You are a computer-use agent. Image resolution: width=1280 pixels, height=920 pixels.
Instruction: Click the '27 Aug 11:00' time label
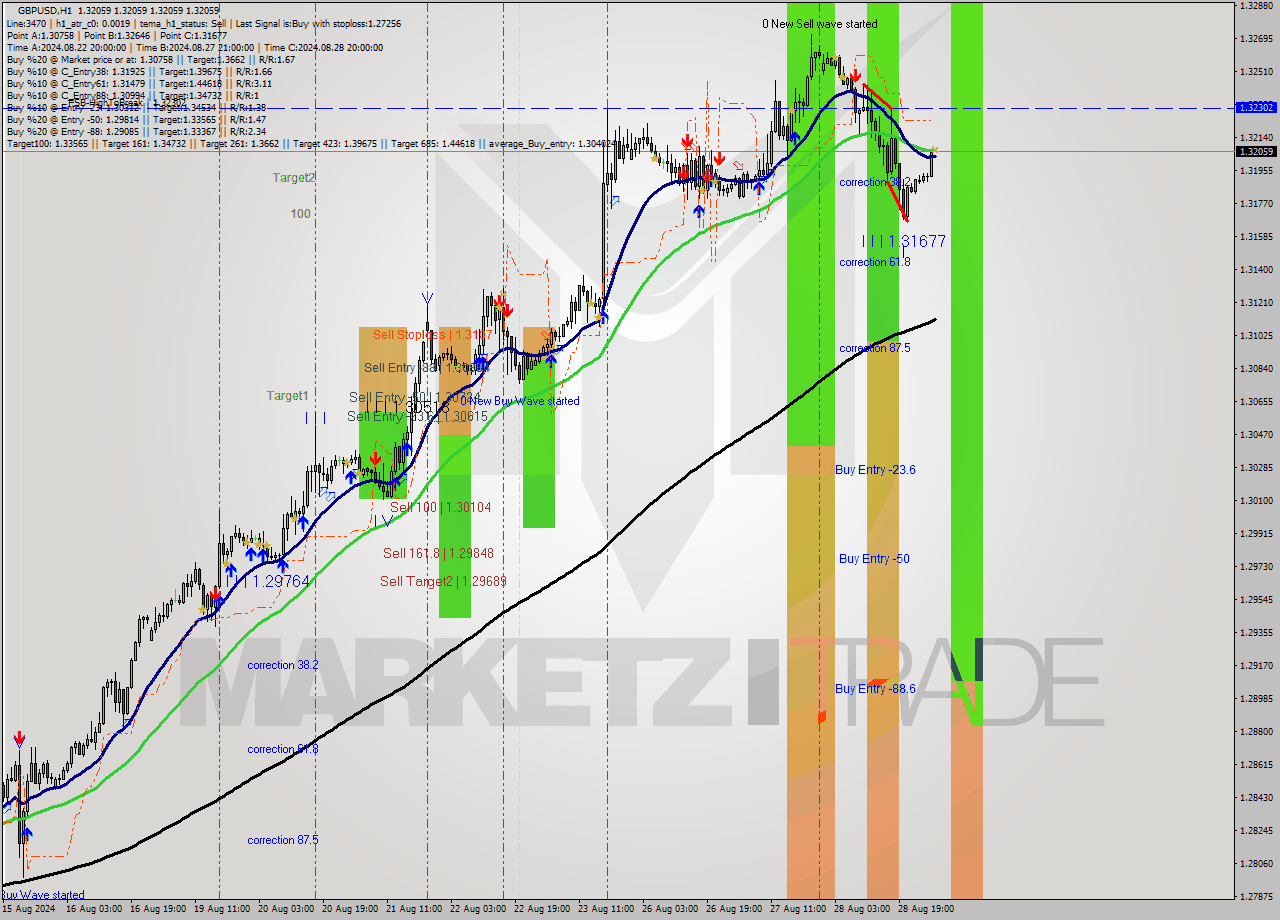[797, 910]
